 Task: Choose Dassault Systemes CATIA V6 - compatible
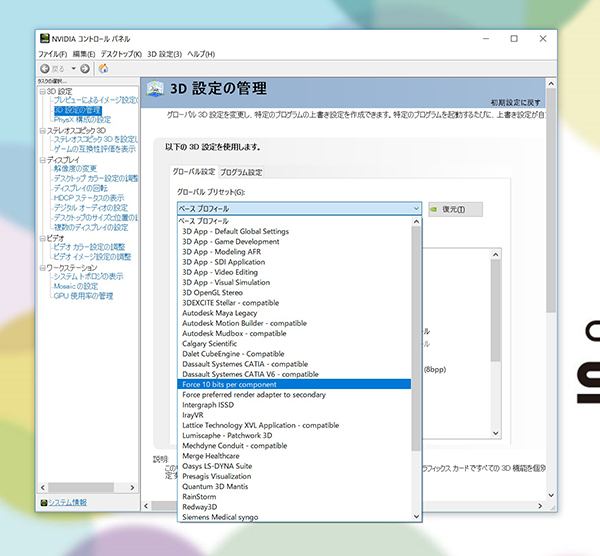[x=294, y=374]
